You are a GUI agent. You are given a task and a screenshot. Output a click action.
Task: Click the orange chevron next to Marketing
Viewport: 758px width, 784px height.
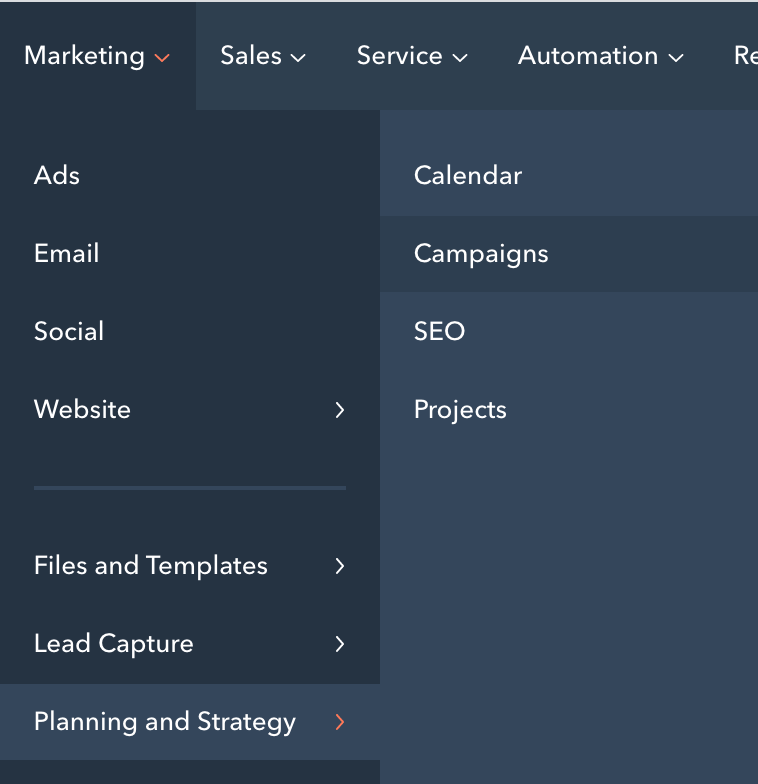click(x=162, y=58)
